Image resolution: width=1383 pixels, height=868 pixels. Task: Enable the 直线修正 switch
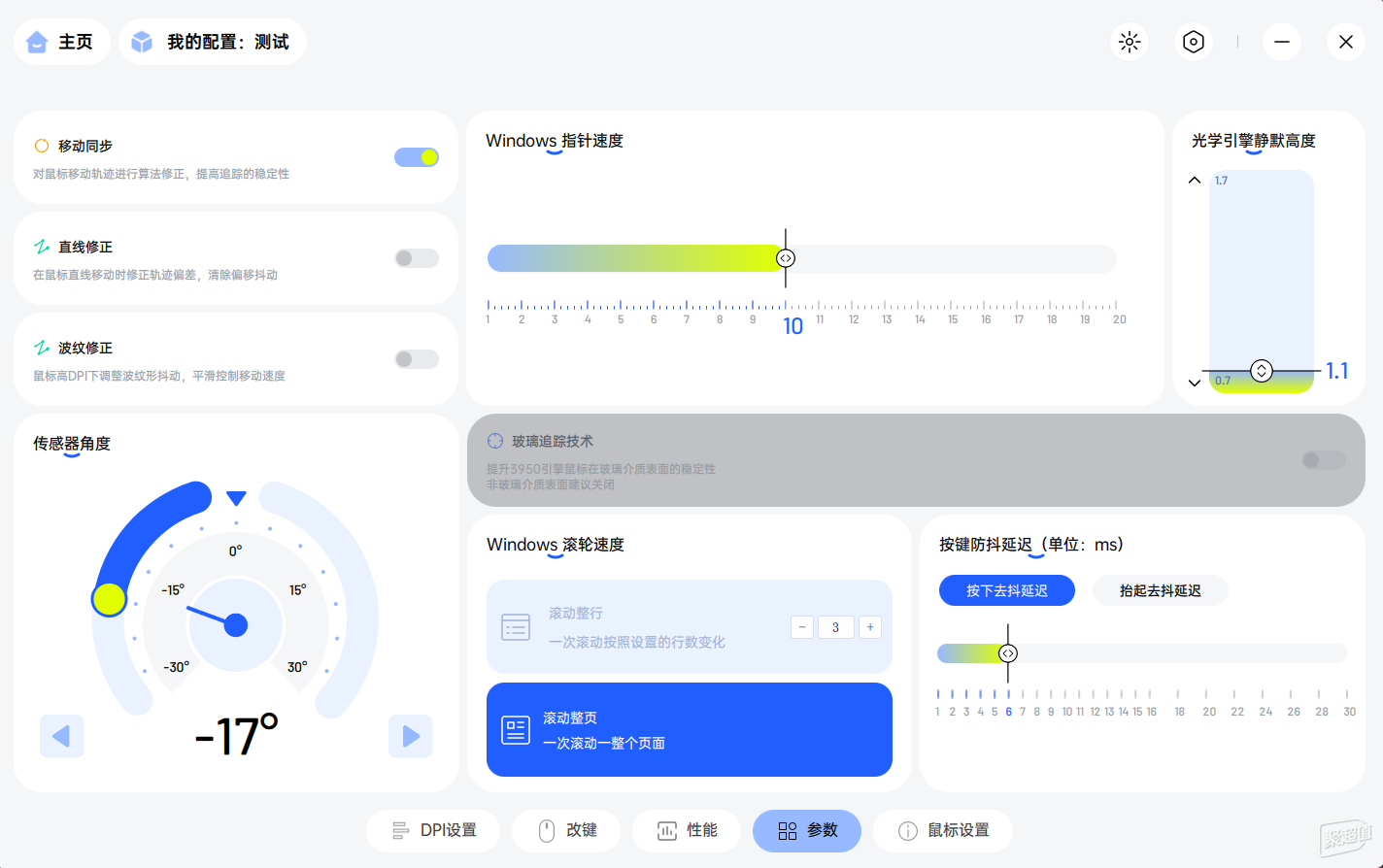coord(417,258)
